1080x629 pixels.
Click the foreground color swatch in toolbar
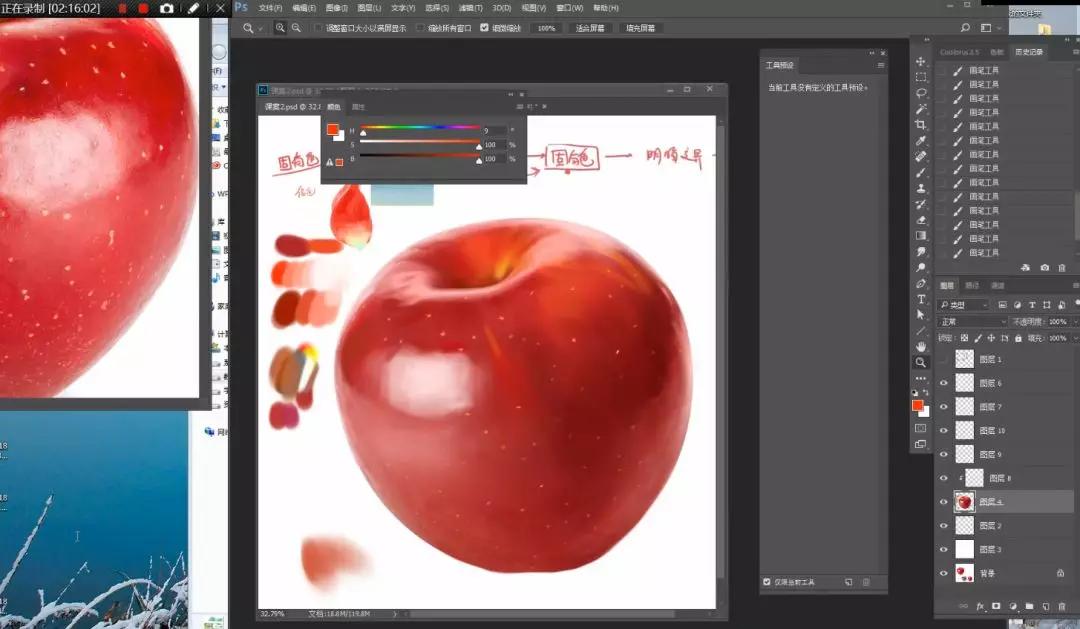click(918, 405)
